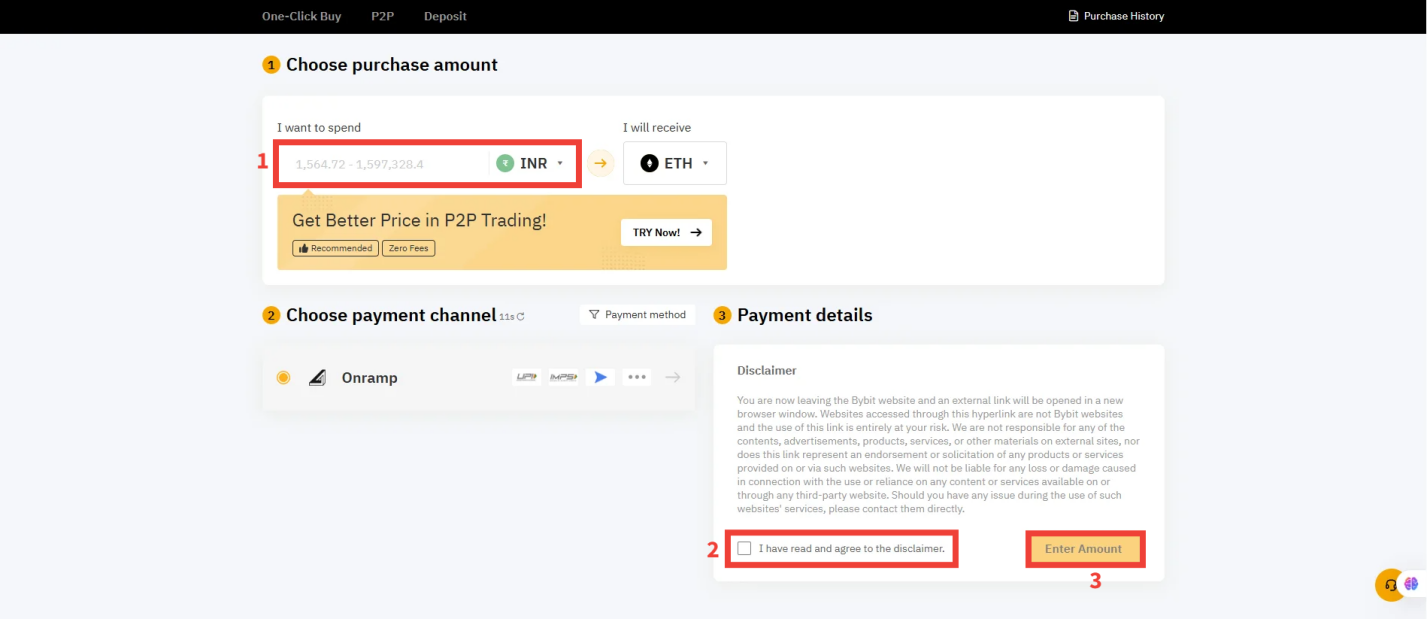Click the colorful brain icon near the bottom right
Image resolution: width=1427 pixels, height=619 pixels.
1413,584
